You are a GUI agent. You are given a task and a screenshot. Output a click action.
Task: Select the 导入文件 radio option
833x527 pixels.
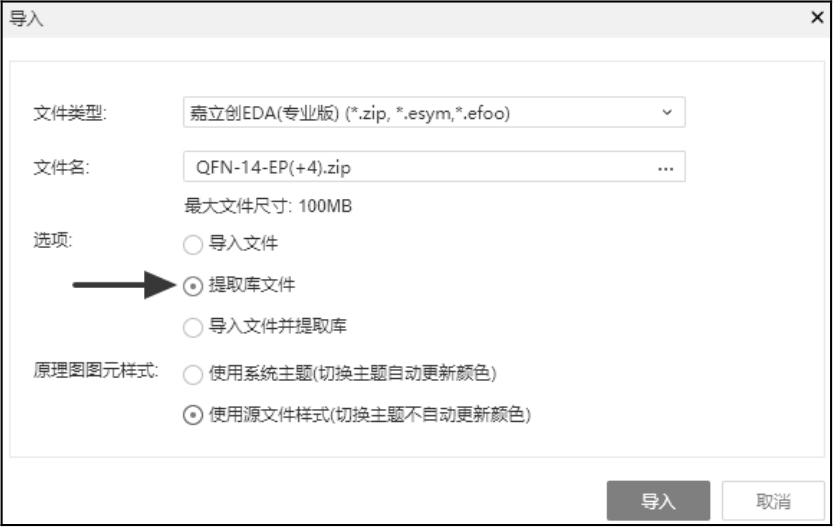pyautogui.click(x=192, y=243)
